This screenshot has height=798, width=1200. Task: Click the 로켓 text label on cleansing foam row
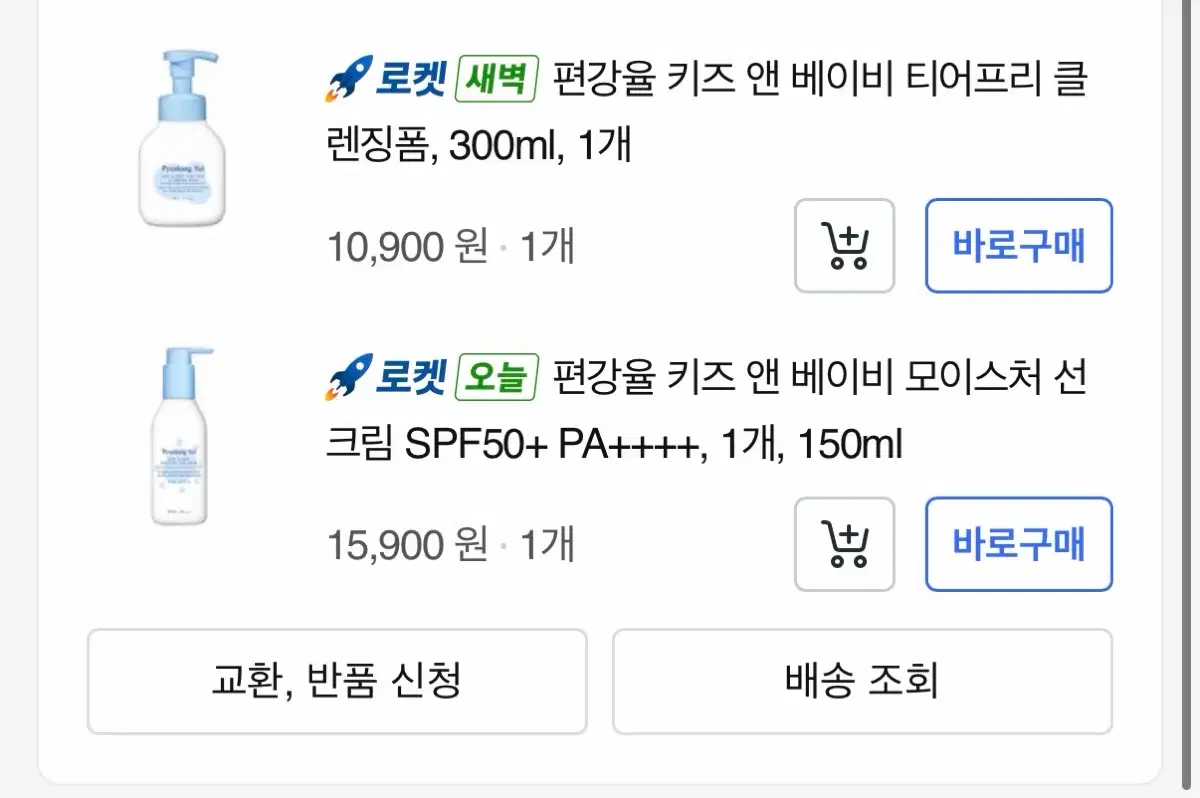click(410, 80)
